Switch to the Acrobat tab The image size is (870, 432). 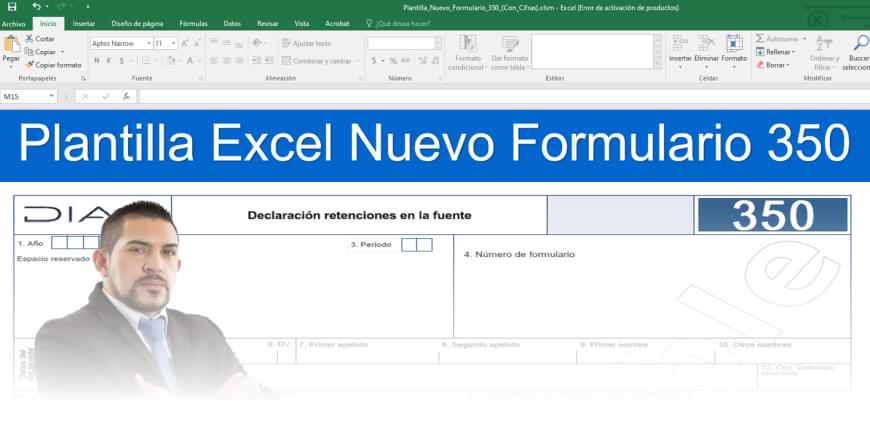coord(337,24)
